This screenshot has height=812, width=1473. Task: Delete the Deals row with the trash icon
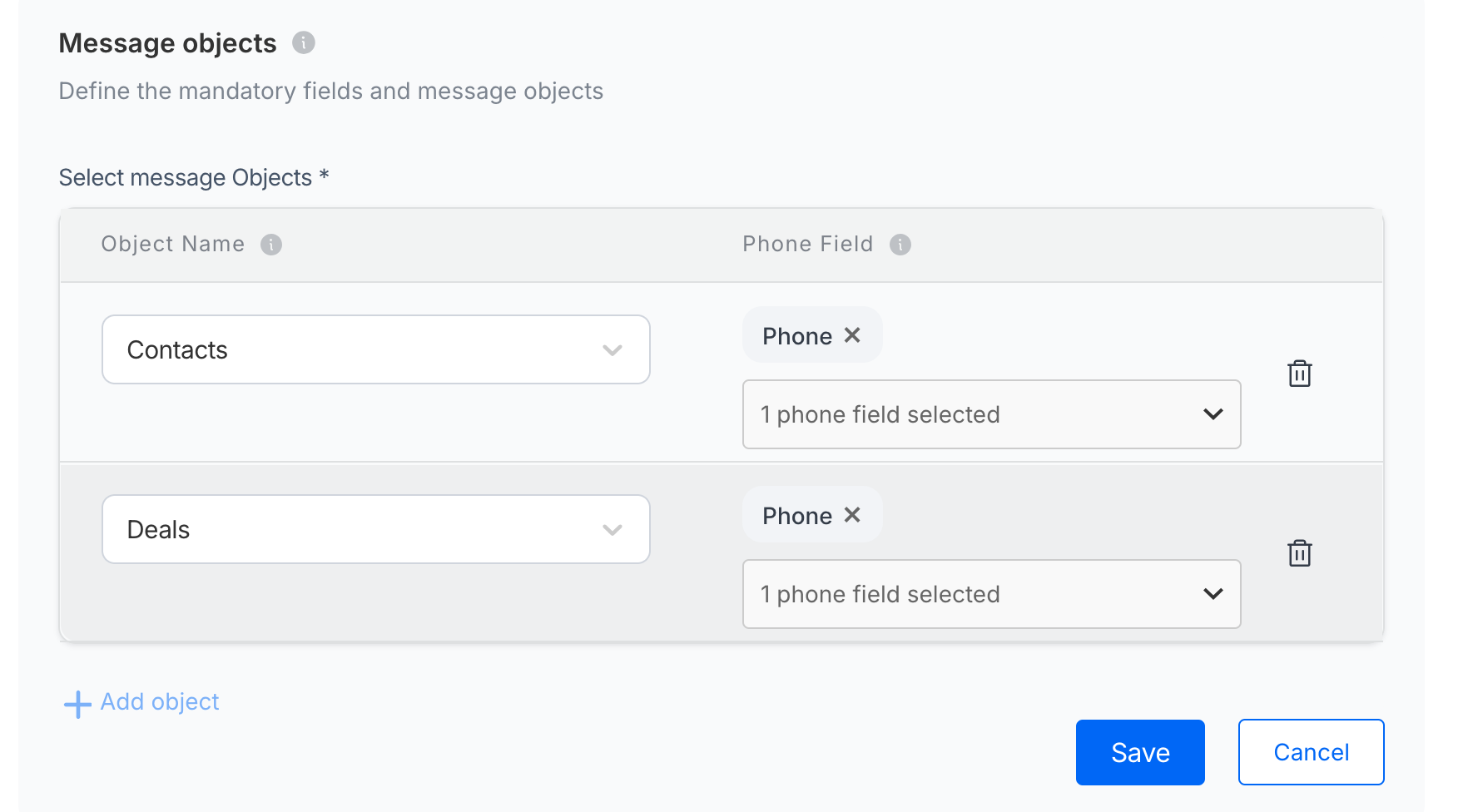coord(1300,553)
